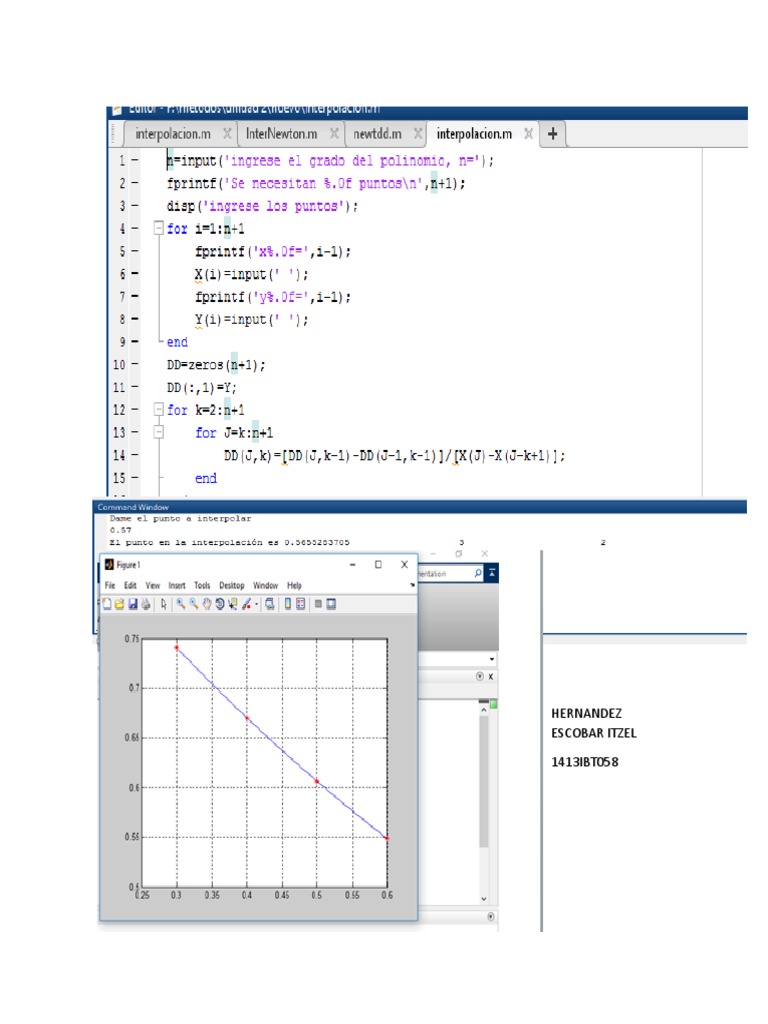This screenshot has height=1024, width=768.
Task: Open the Insert menu in Figure 1
Action: (177, 585)
